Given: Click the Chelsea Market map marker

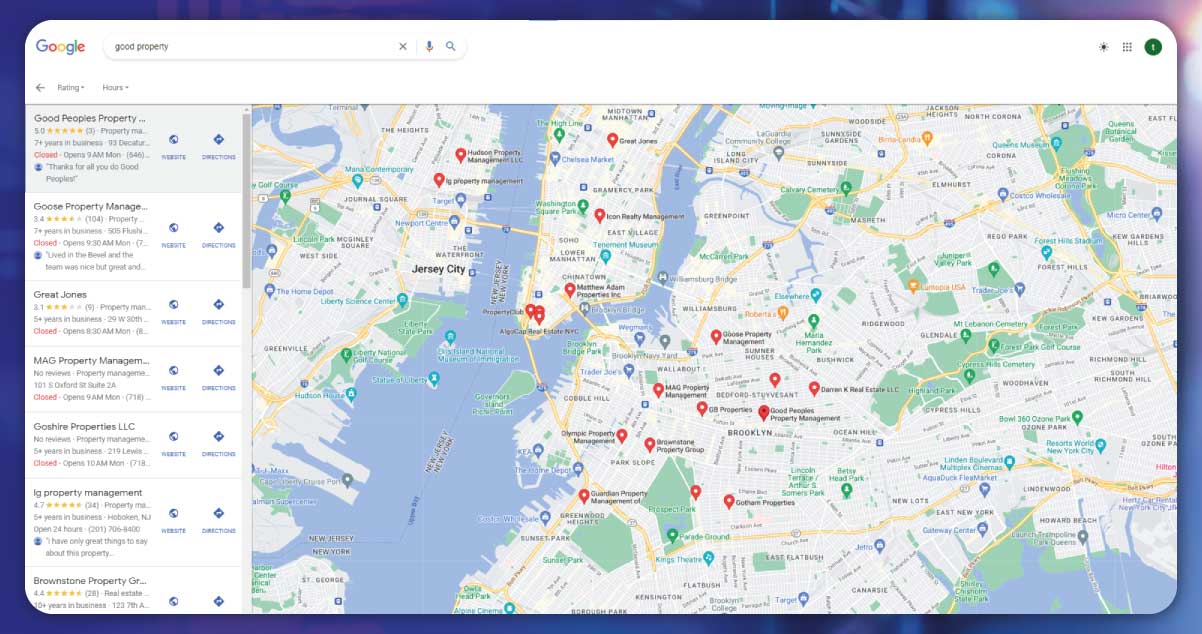Looking at the screenshot, I should [555, 159].
